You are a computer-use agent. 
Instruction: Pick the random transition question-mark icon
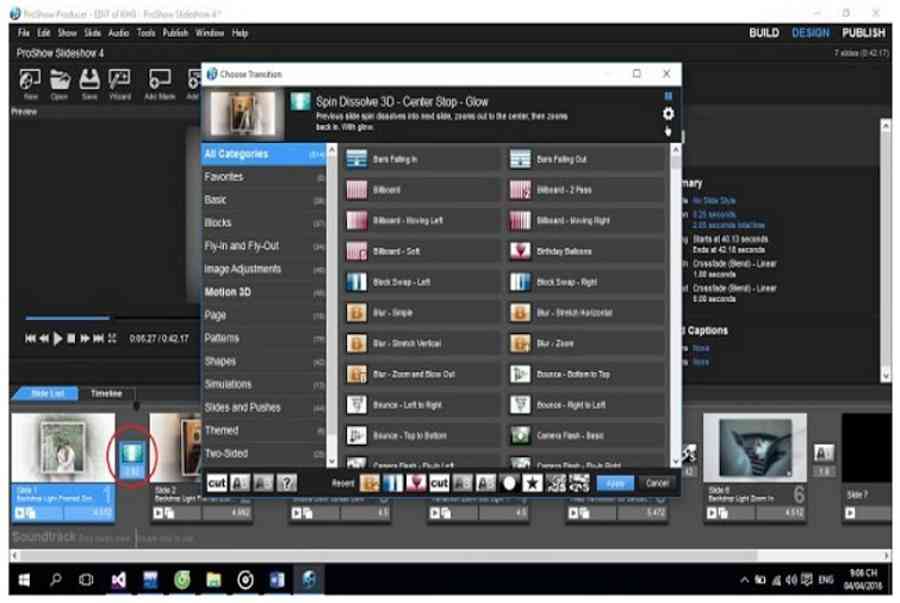(x=286, y=483)
